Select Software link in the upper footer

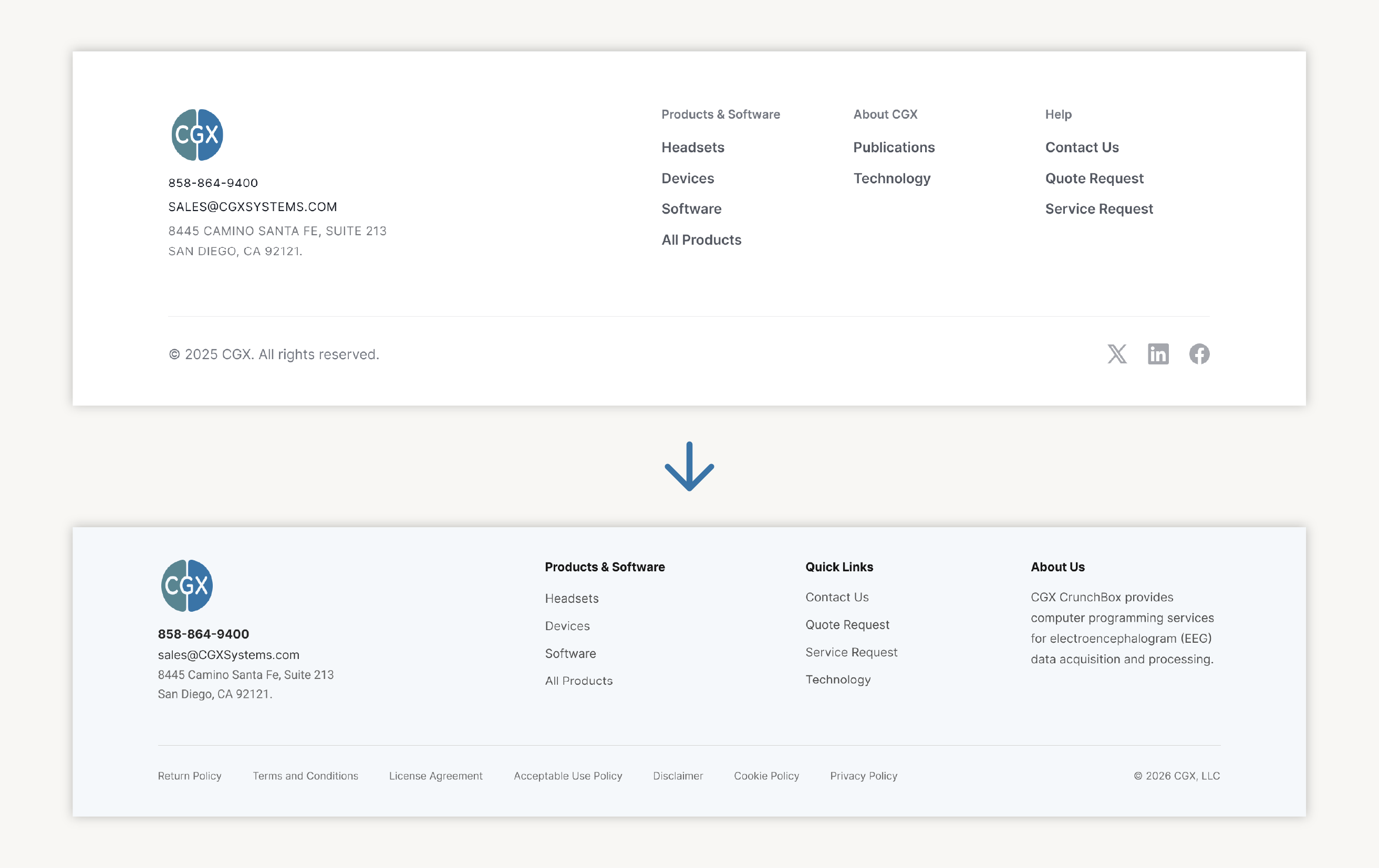tap(691, 209)
